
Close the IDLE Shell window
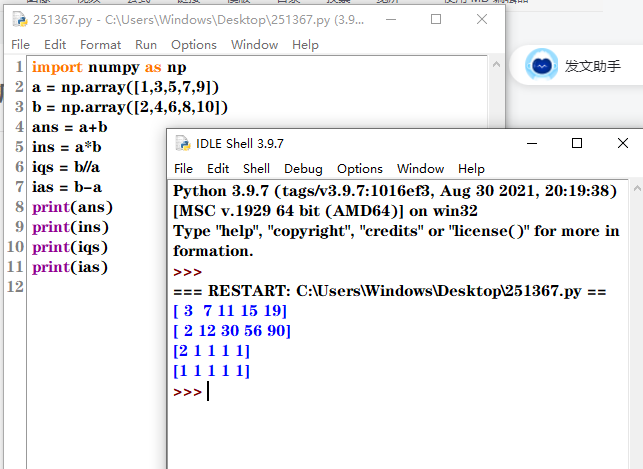[623, 143]
